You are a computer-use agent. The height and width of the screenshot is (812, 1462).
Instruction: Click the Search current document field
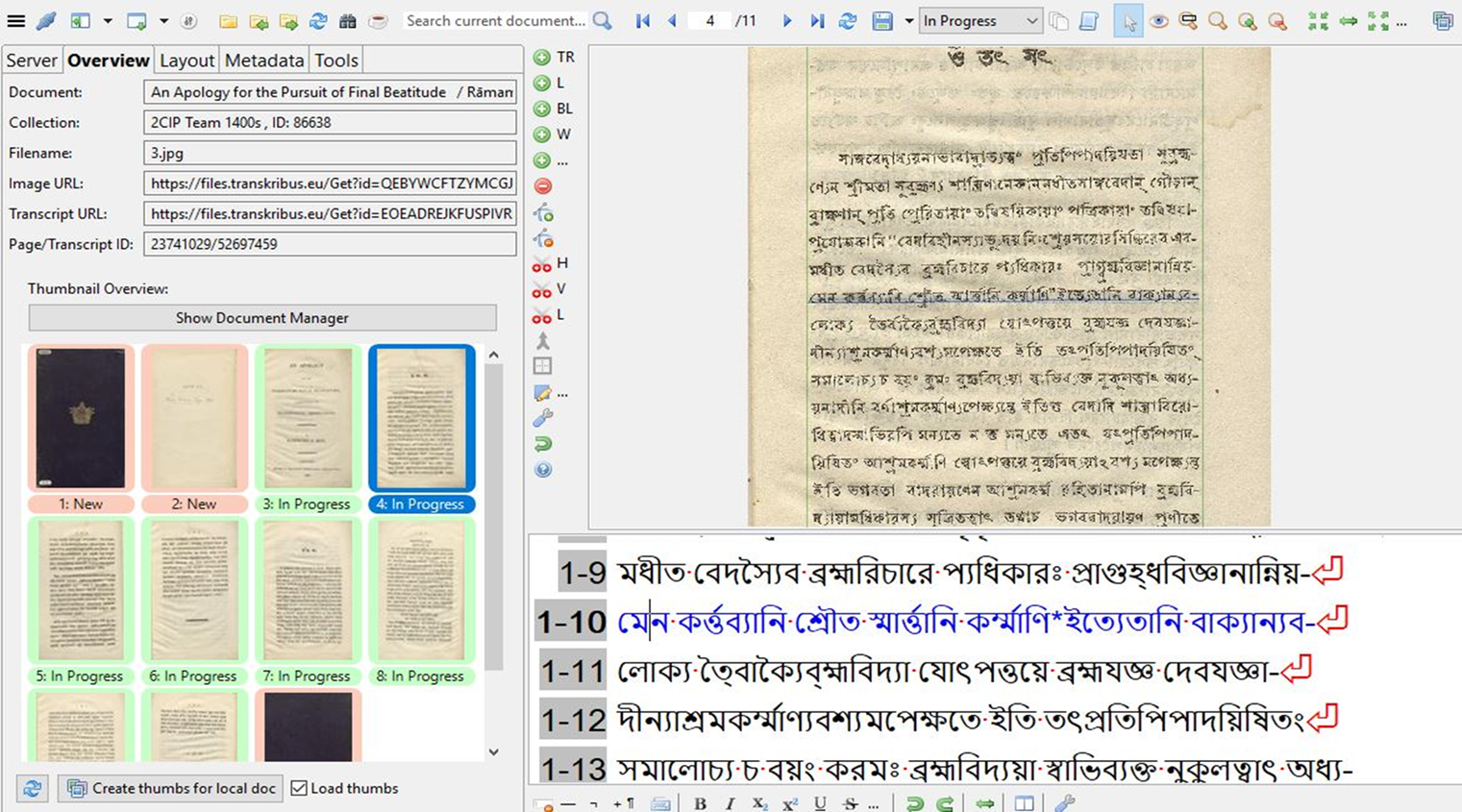pos(495,20)
